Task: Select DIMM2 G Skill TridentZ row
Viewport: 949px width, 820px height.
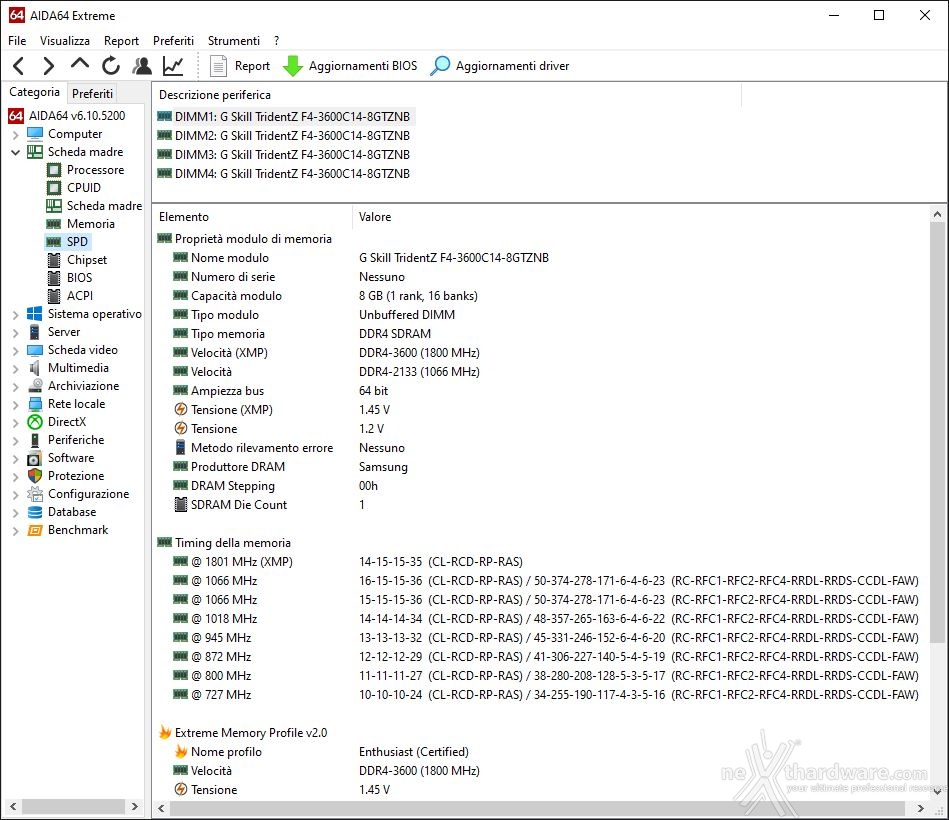Action: click(283, 136)
